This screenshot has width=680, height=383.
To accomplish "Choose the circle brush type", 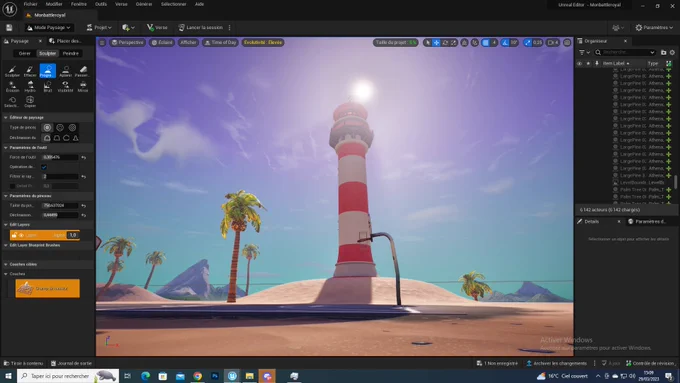I will pyautogui.click(x=47, y=128).
